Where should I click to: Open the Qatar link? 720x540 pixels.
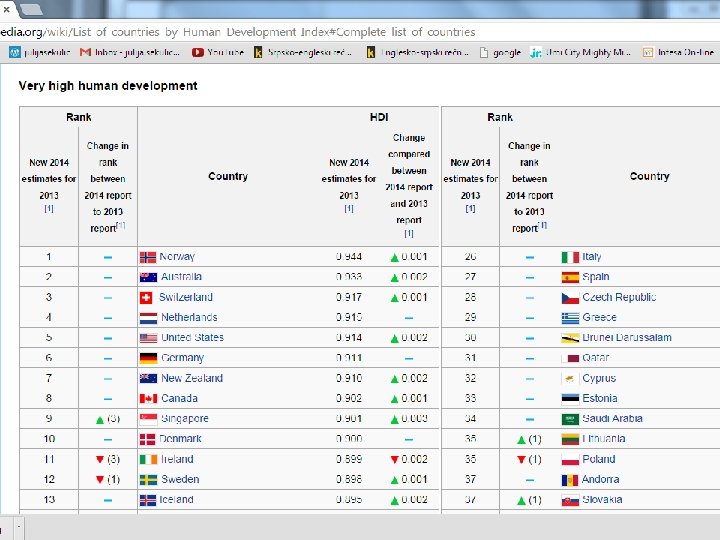(x=596, y=358)
